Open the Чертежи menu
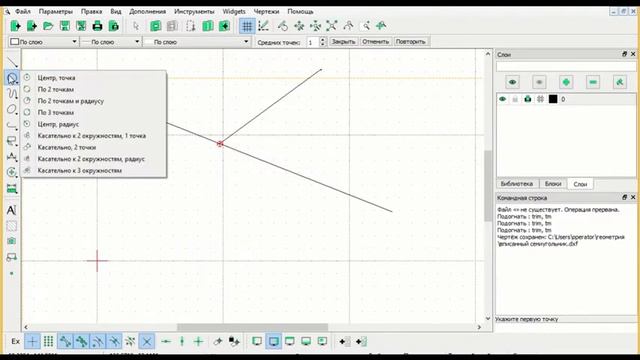Image resolution: width=640 pixels, height=360 pixels. (266, 11)
